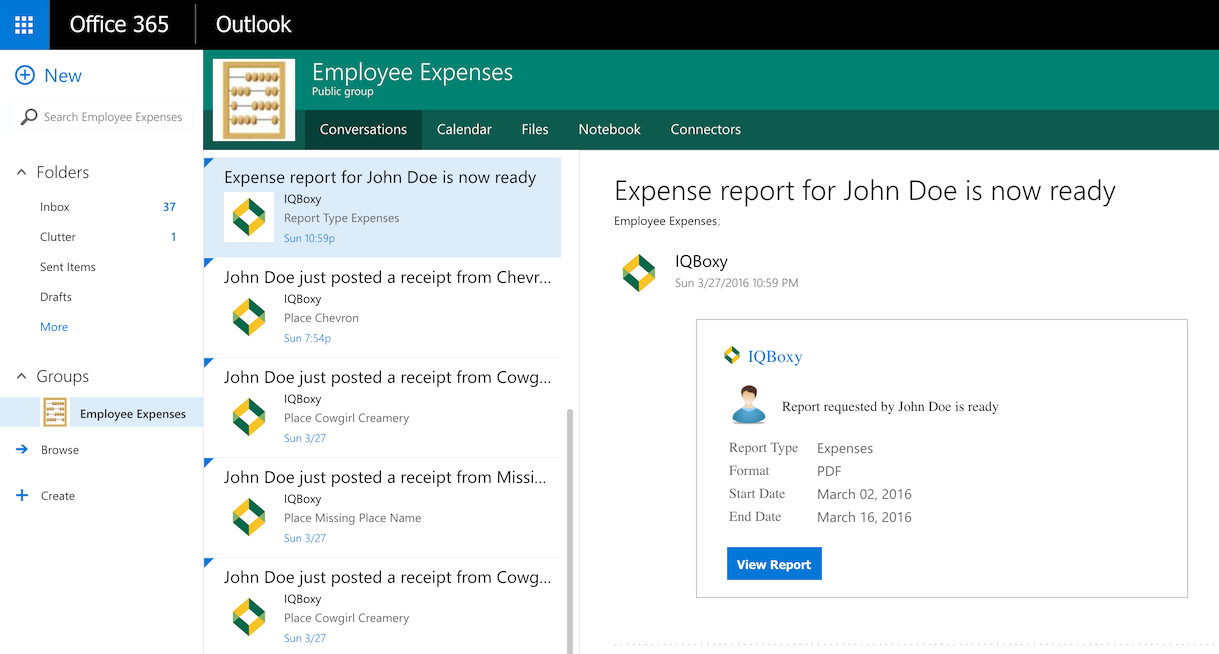
Task: Click the Sun 3/27/2016 10:59 PM date
Action: 736,283
